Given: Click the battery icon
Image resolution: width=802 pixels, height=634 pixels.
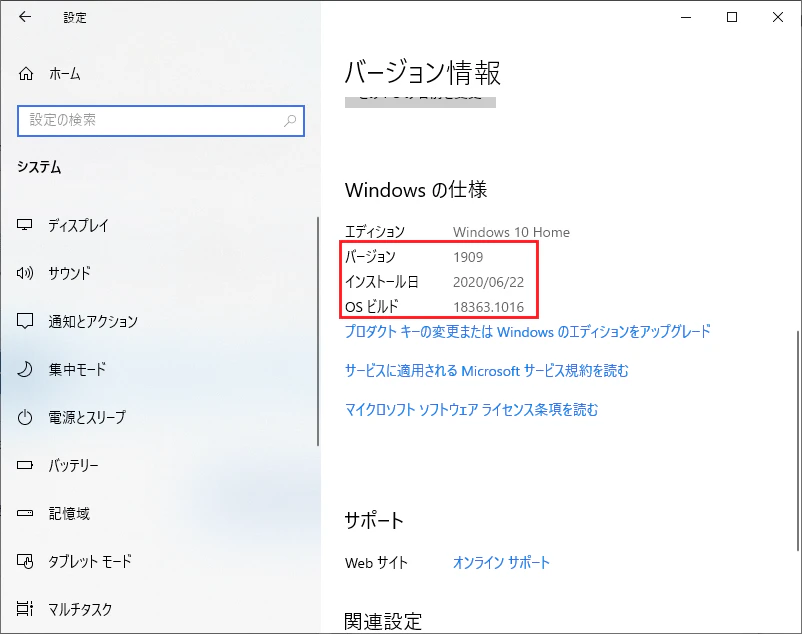Looking at the screenshot, I should (x=25, y=465).
